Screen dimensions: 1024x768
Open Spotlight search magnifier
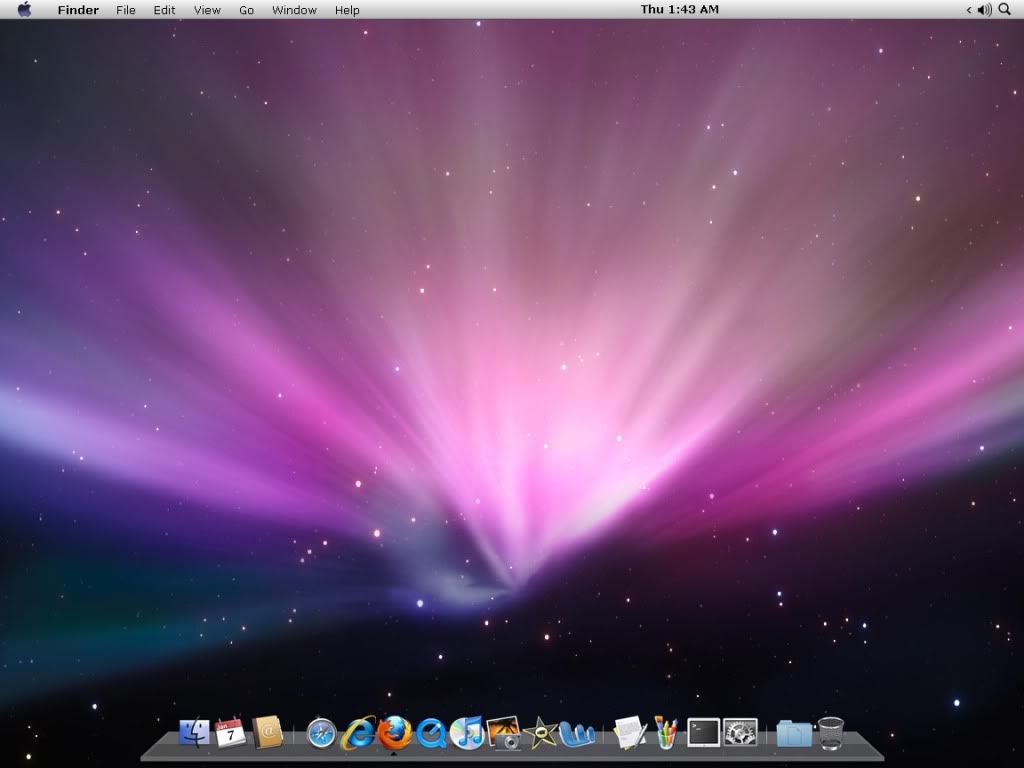pyautogui.click(x=1005, y=9)
